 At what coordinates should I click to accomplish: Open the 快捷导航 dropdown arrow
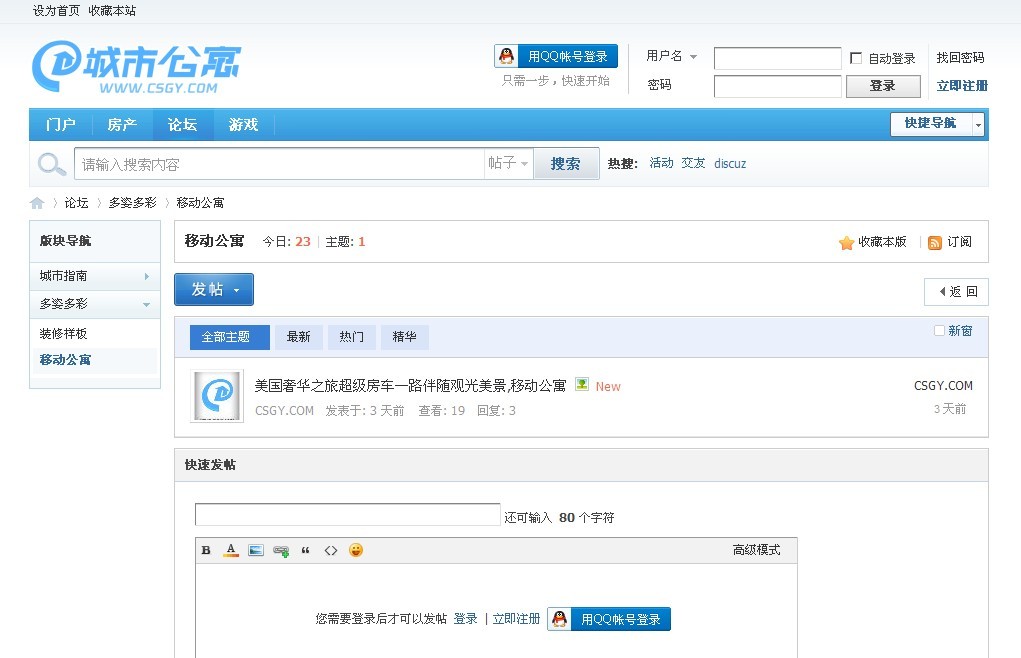coord(977,124)
